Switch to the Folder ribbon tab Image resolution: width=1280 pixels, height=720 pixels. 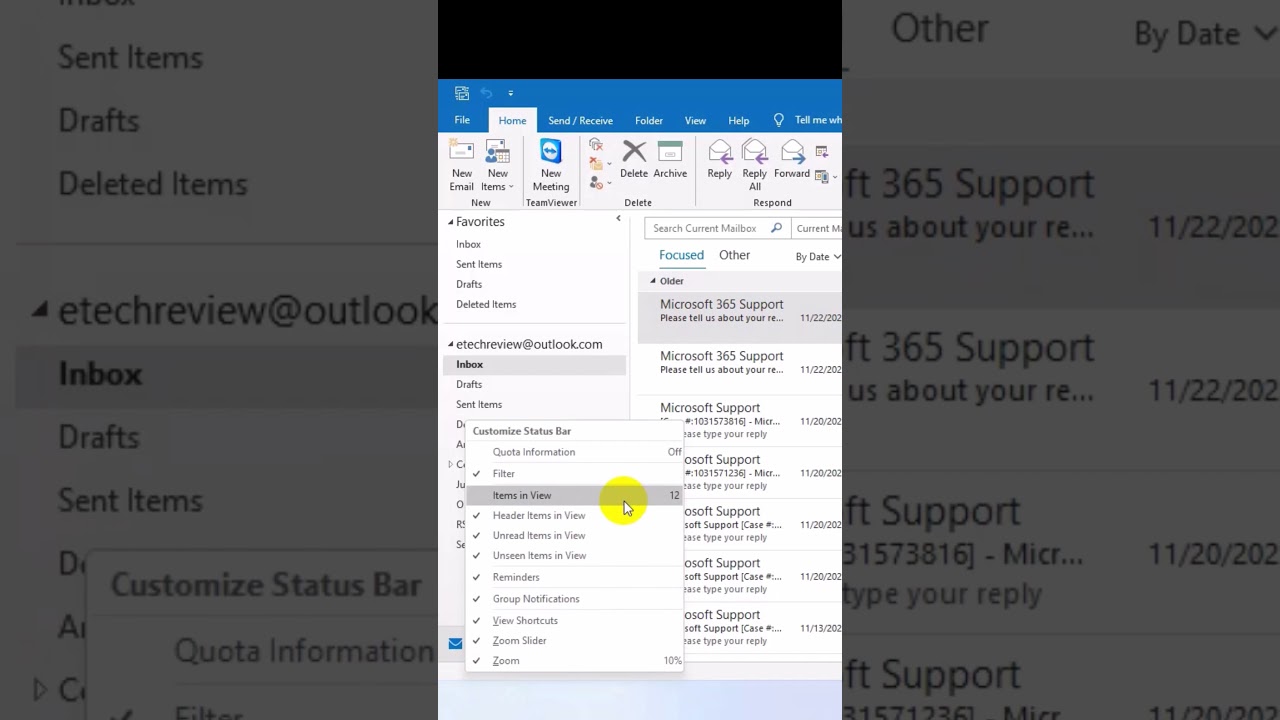(649, 120)
